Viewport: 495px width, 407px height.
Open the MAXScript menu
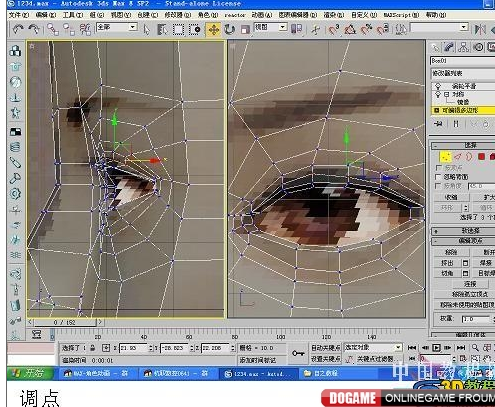pyautogui.click(x=401, y=15)
